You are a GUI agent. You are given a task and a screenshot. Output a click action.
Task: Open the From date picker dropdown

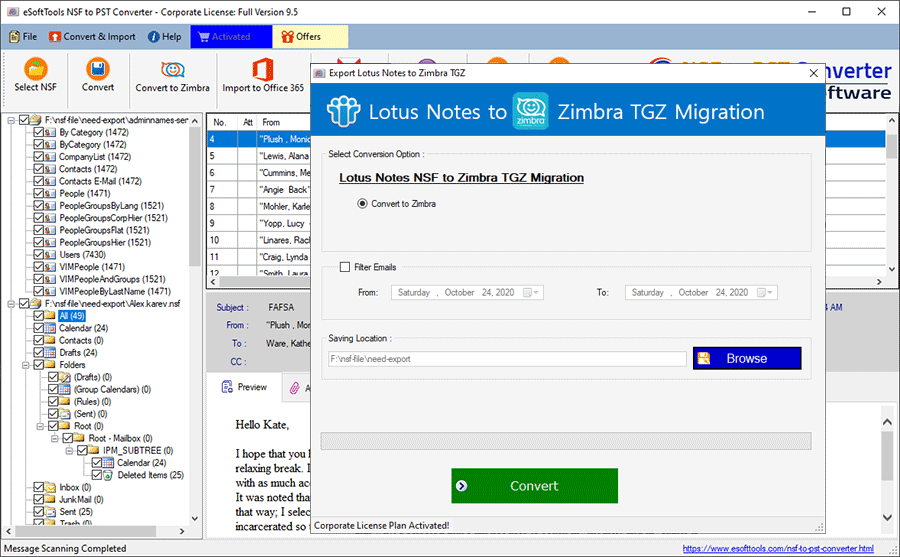[531, 292]
